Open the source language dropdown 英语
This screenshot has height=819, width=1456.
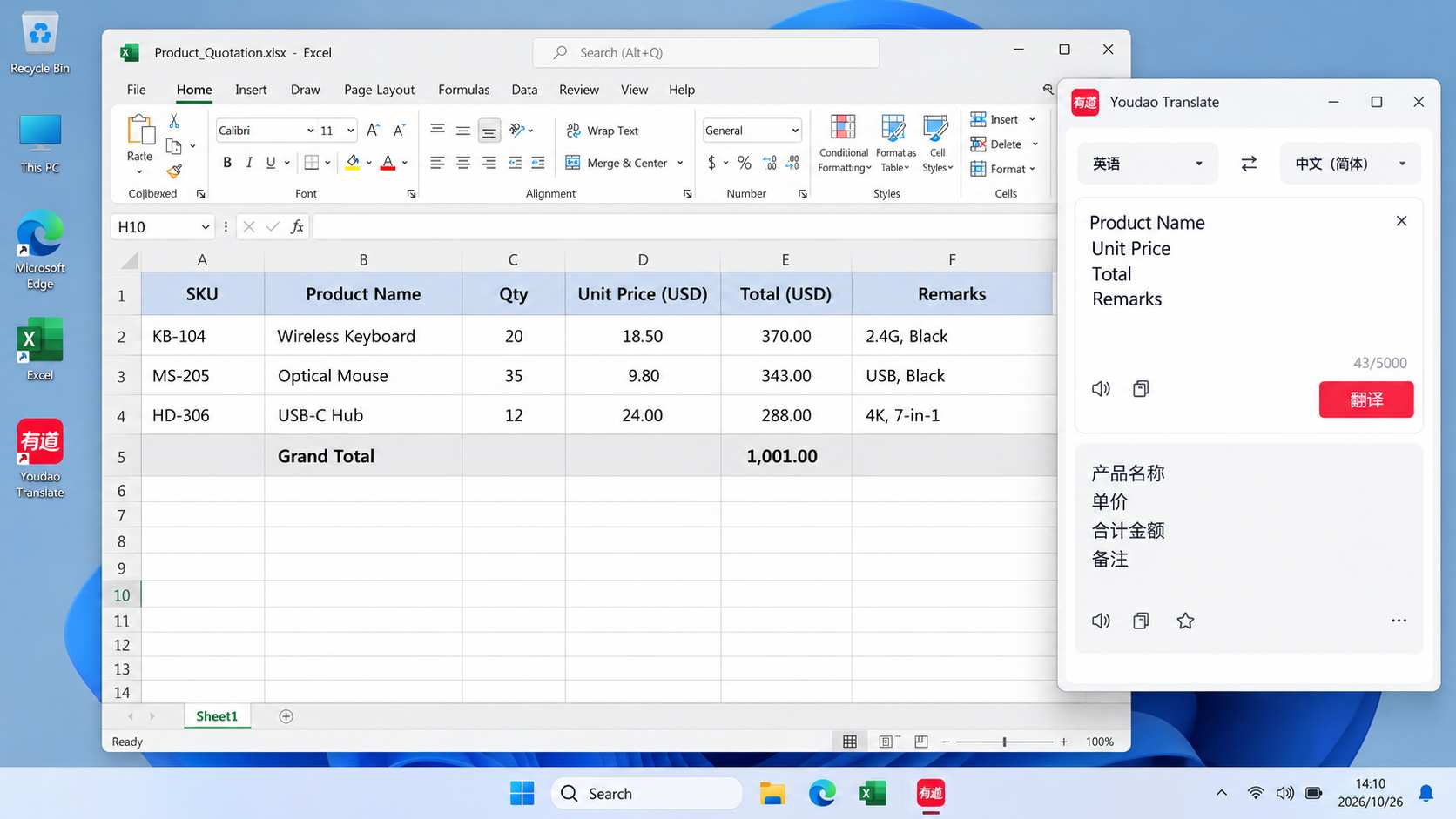[1147, 164]
